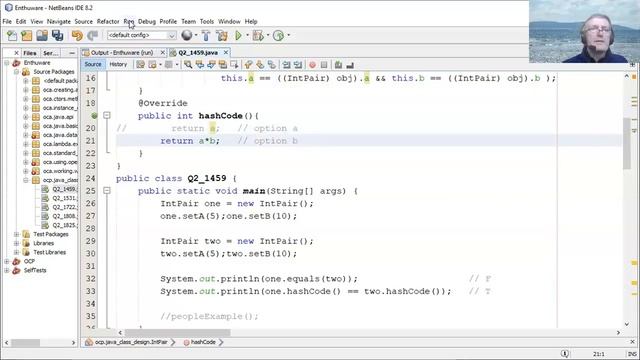The width and height of the screenshot is (640, 360).
Task: Click the Projects panel horizontal scrollbar
Action: click(x=25, y=343)
